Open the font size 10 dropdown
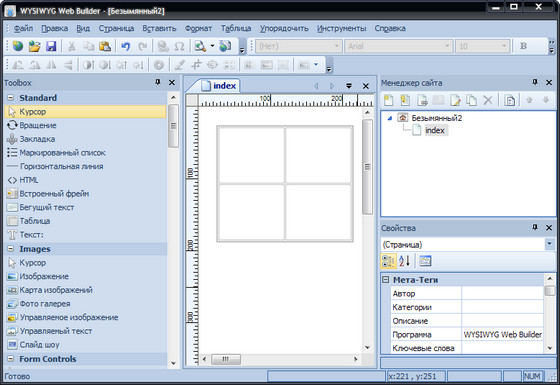The width and height of the screenshot is (560, 385). pyautogui.click(x=504, y=46)
